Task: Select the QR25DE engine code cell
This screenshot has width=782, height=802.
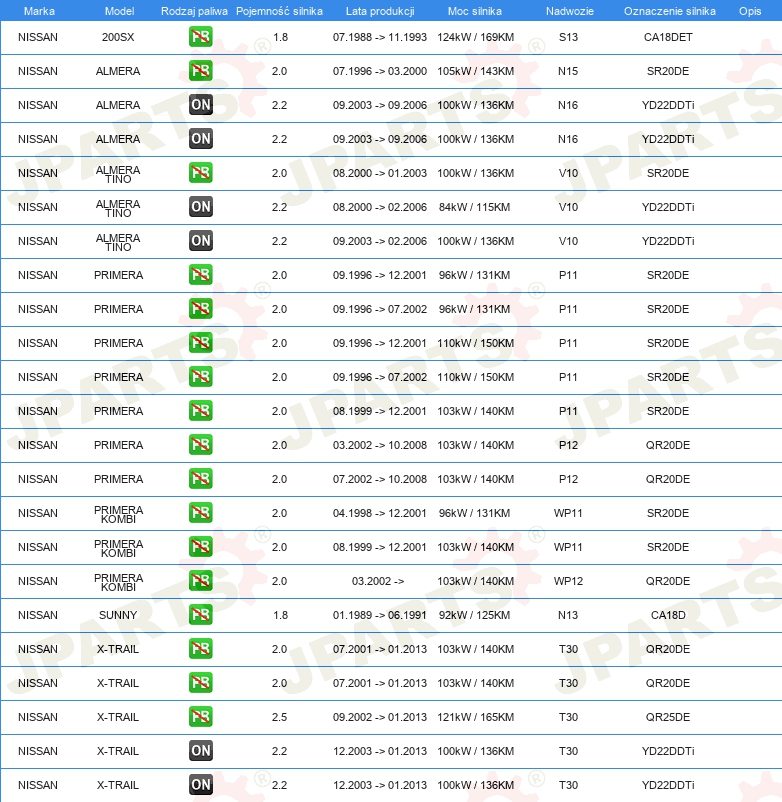Action: pyautogui.click(x=668, y=717)
